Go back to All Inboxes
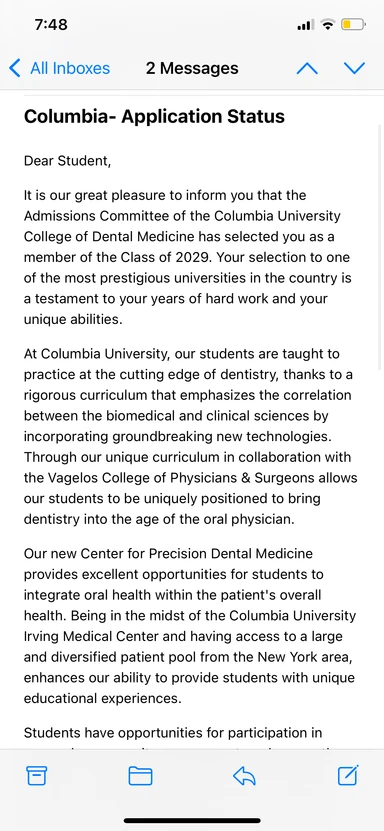Screen dimensions: 384x831 click(x=70, y=68)
